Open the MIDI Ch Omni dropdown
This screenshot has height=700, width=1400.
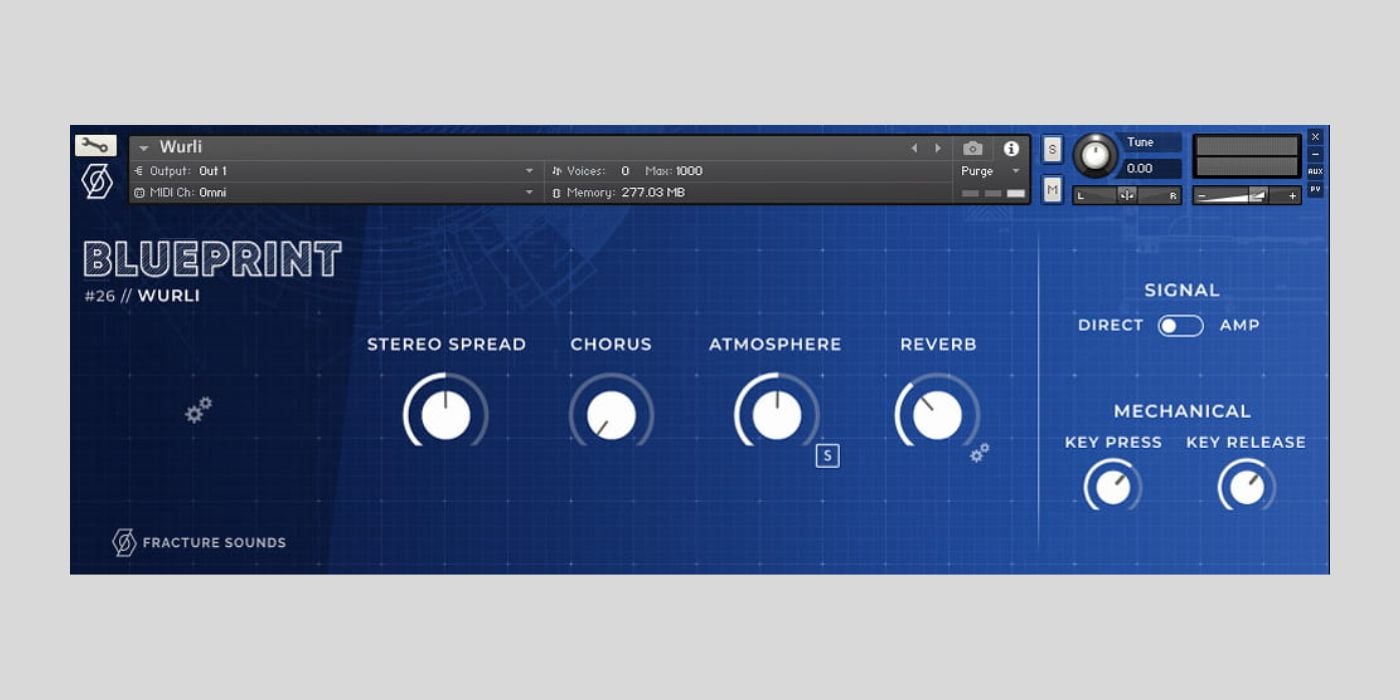coord(530,192)
